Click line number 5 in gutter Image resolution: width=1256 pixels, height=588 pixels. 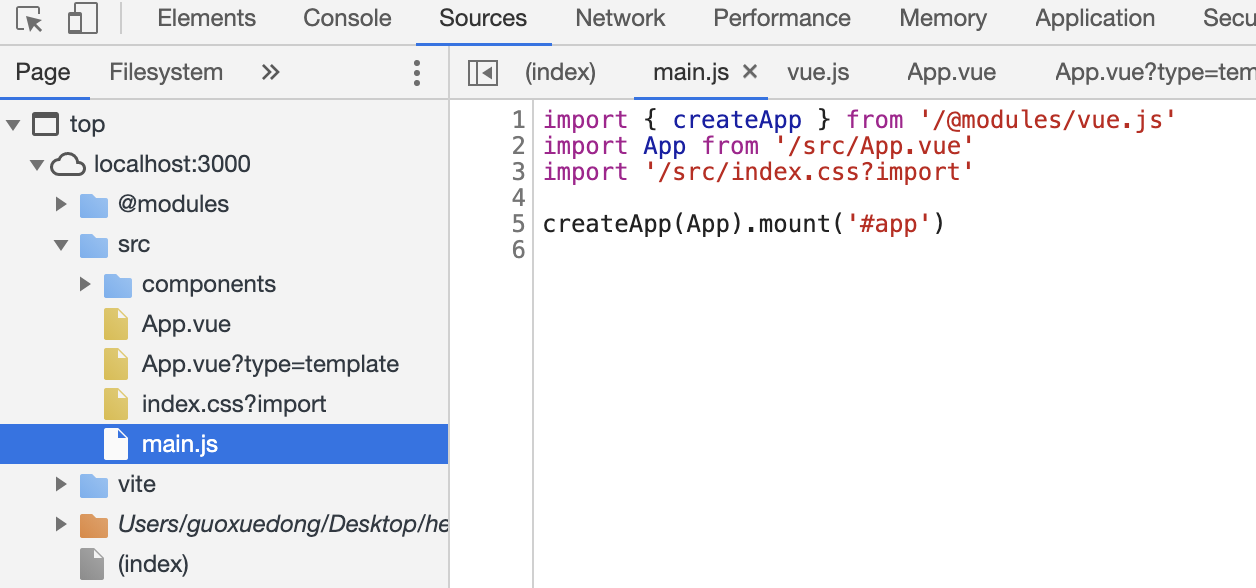517,224
